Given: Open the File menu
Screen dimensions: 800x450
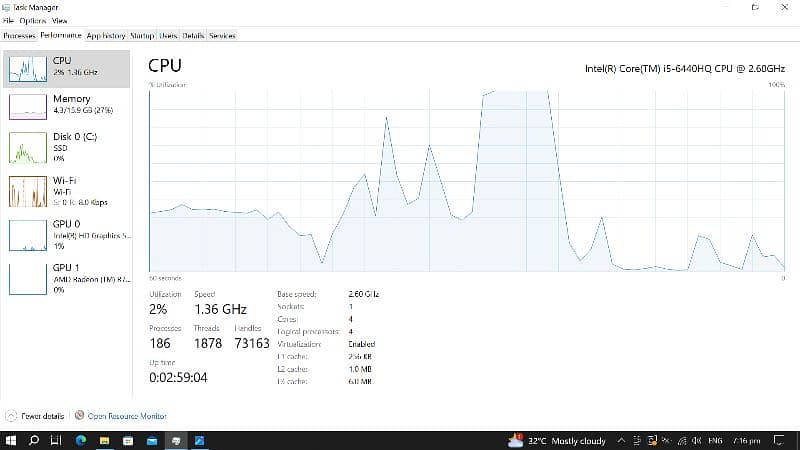Looking at the screenshot, I should [x=7, y=20].
